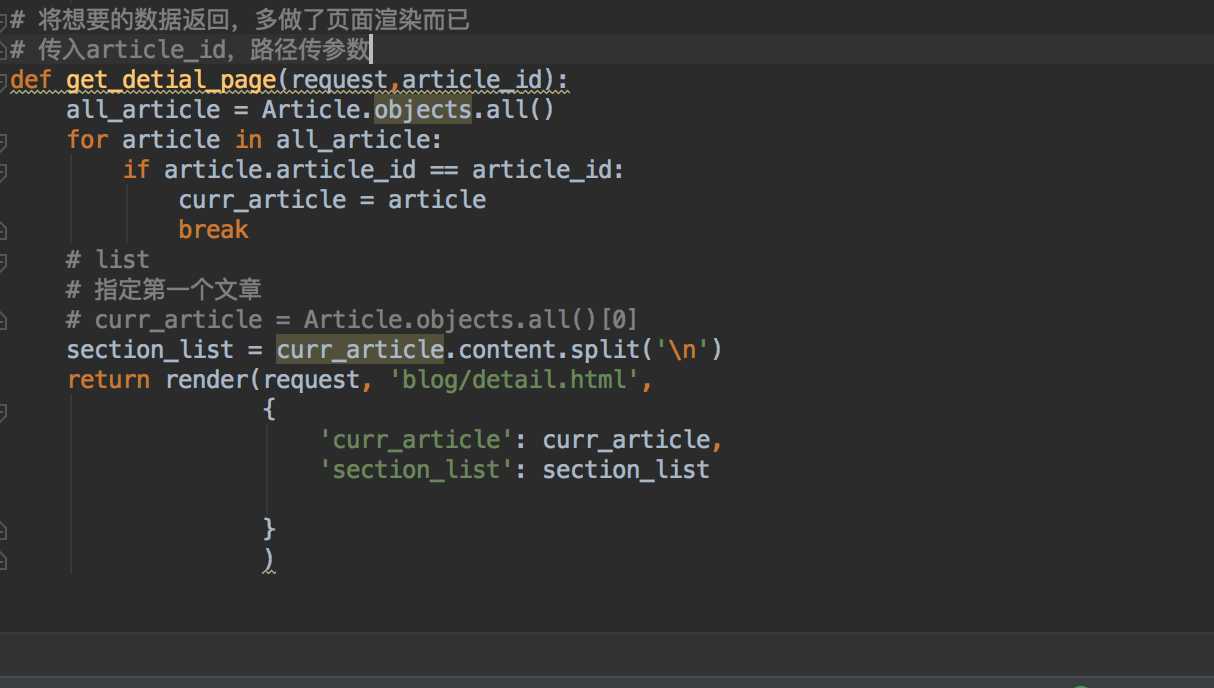
Task: Click the 'if' keyword
Action: pyautogui.click(x=136, y=169)
